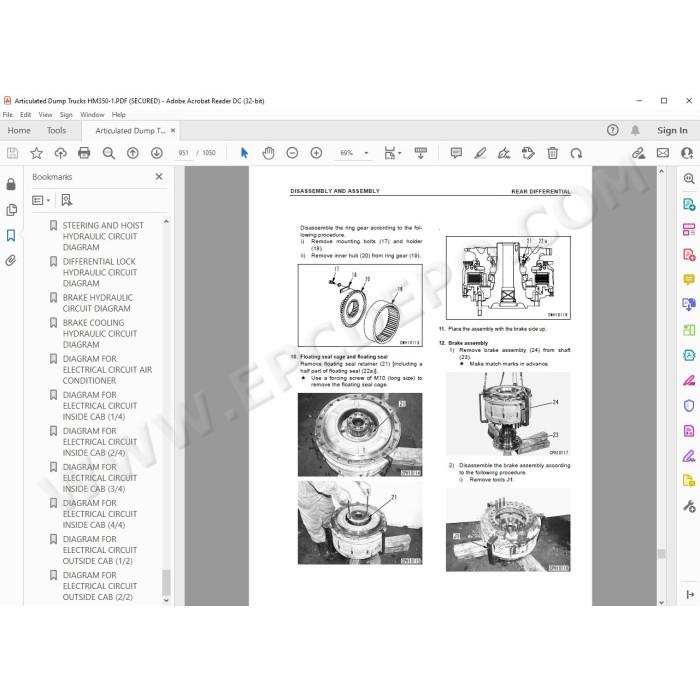
Task: Open bookmark STEERING AND HOIST HYDRAULIC CIRCUIT DIAGRAM
Action: coord(103,236)
